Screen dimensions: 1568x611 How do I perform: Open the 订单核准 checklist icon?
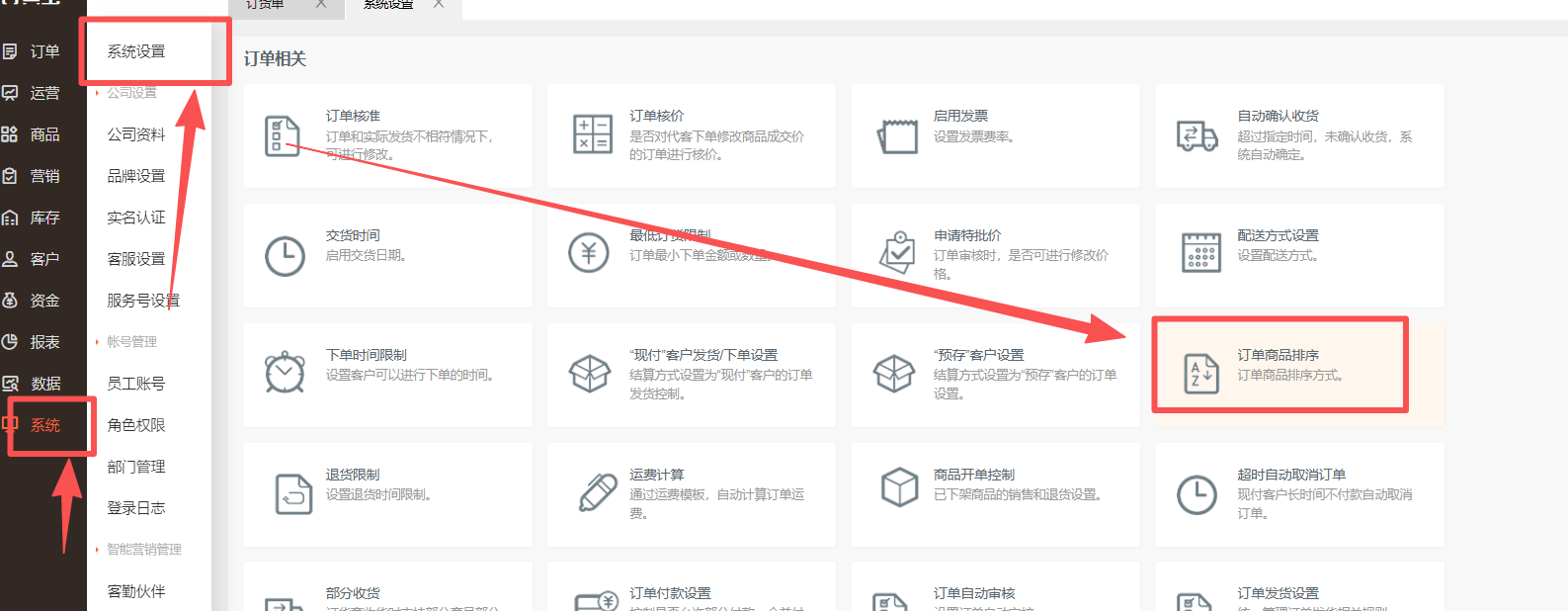(x=282, y=135)
